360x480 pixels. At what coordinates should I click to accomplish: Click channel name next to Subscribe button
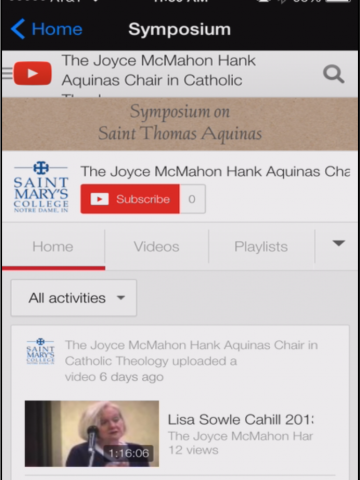(215, 171)
